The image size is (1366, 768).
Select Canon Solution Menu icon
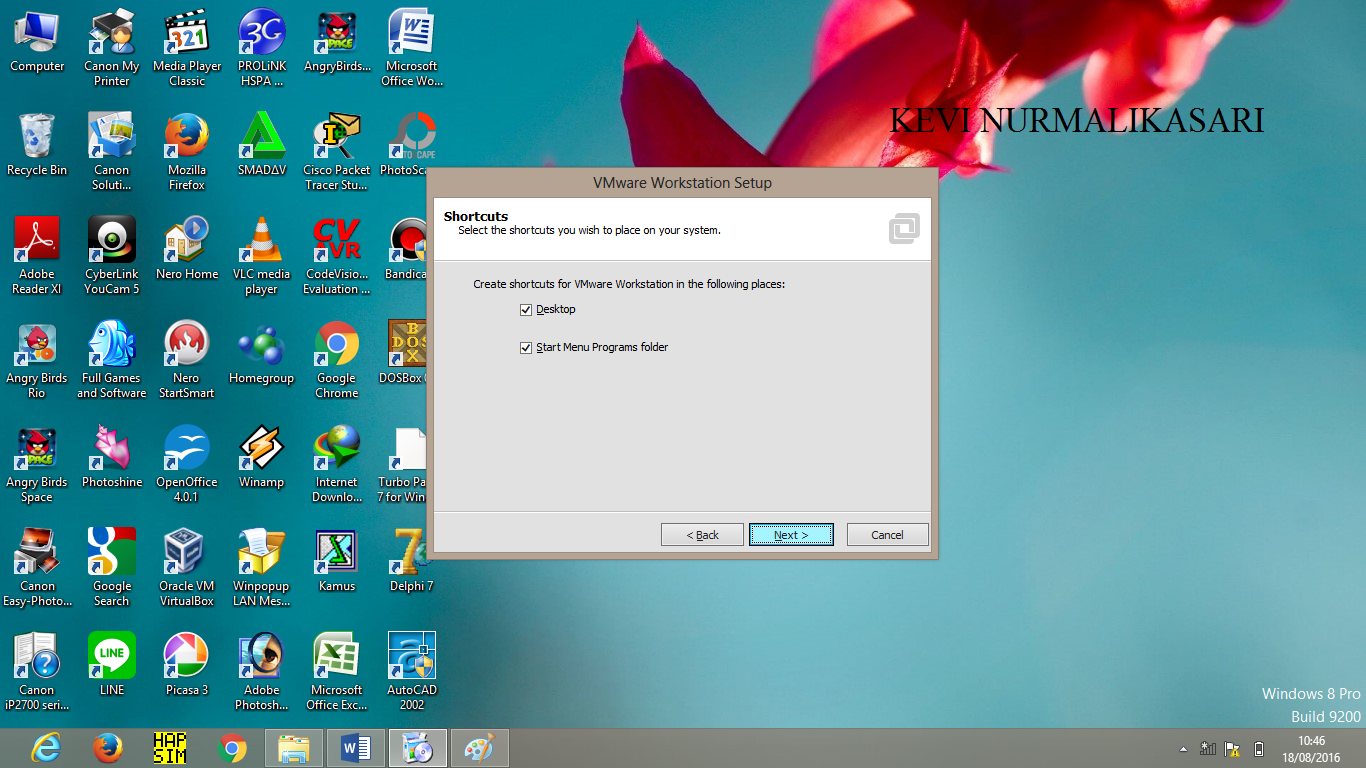pyautogui.click(x=112, y=152)
